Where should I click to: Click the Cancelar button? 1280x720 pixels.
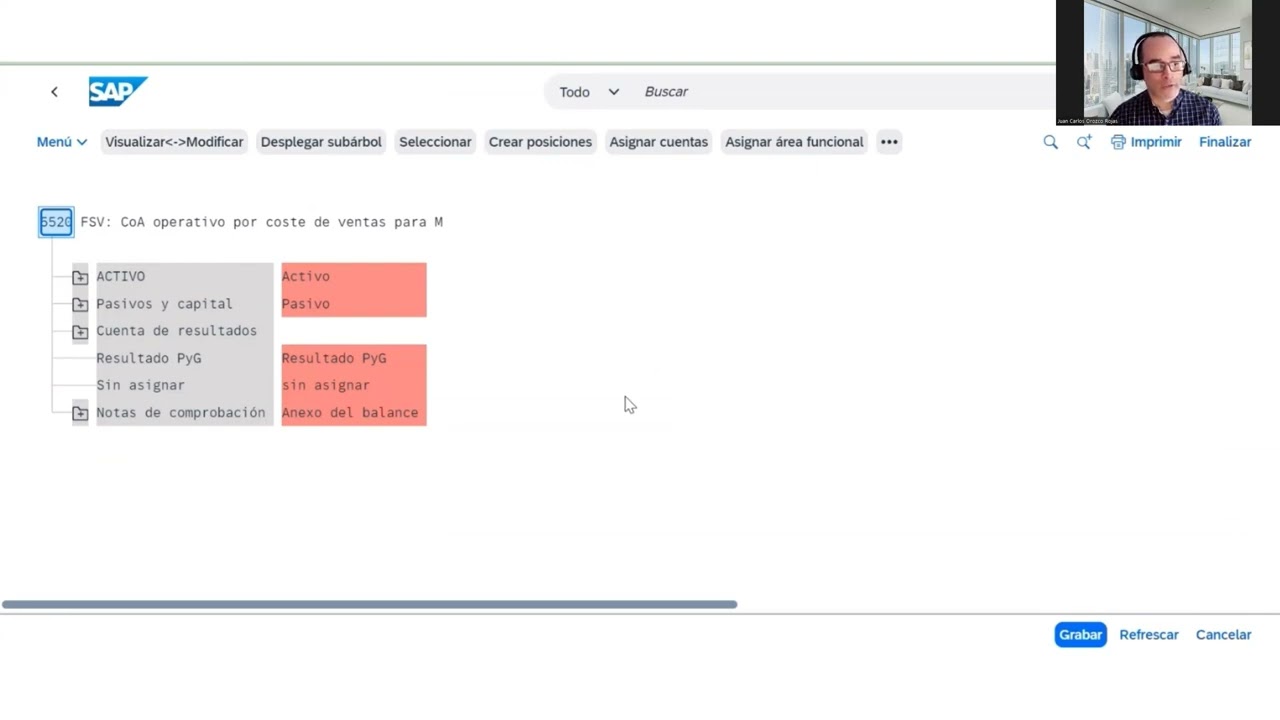pyautogui.click(x=1223, y=635)
